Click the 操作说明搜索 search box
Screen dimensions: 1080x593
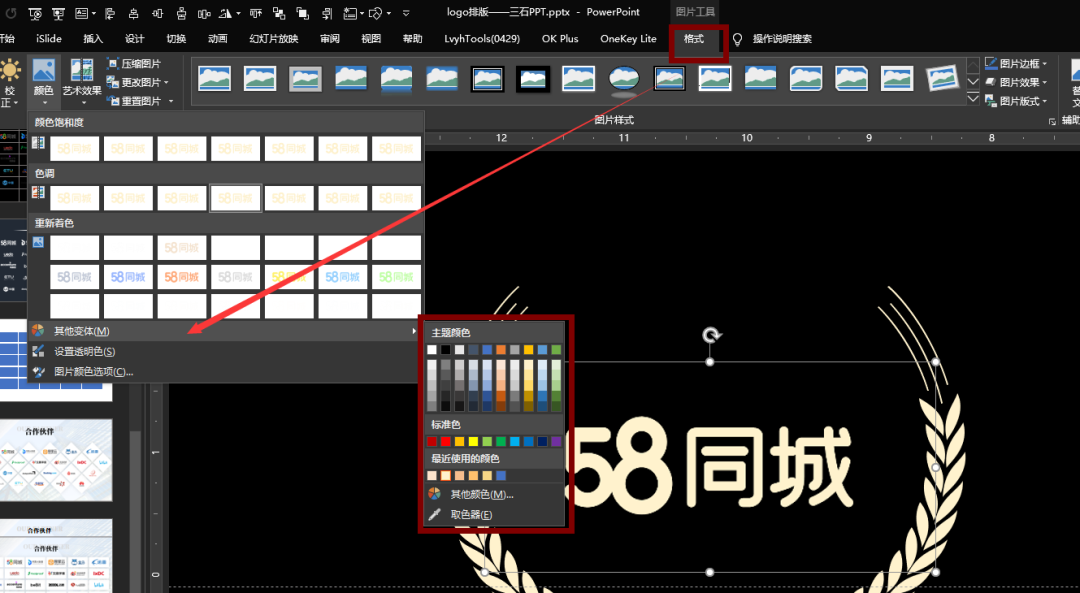click(x=782, y=39)
